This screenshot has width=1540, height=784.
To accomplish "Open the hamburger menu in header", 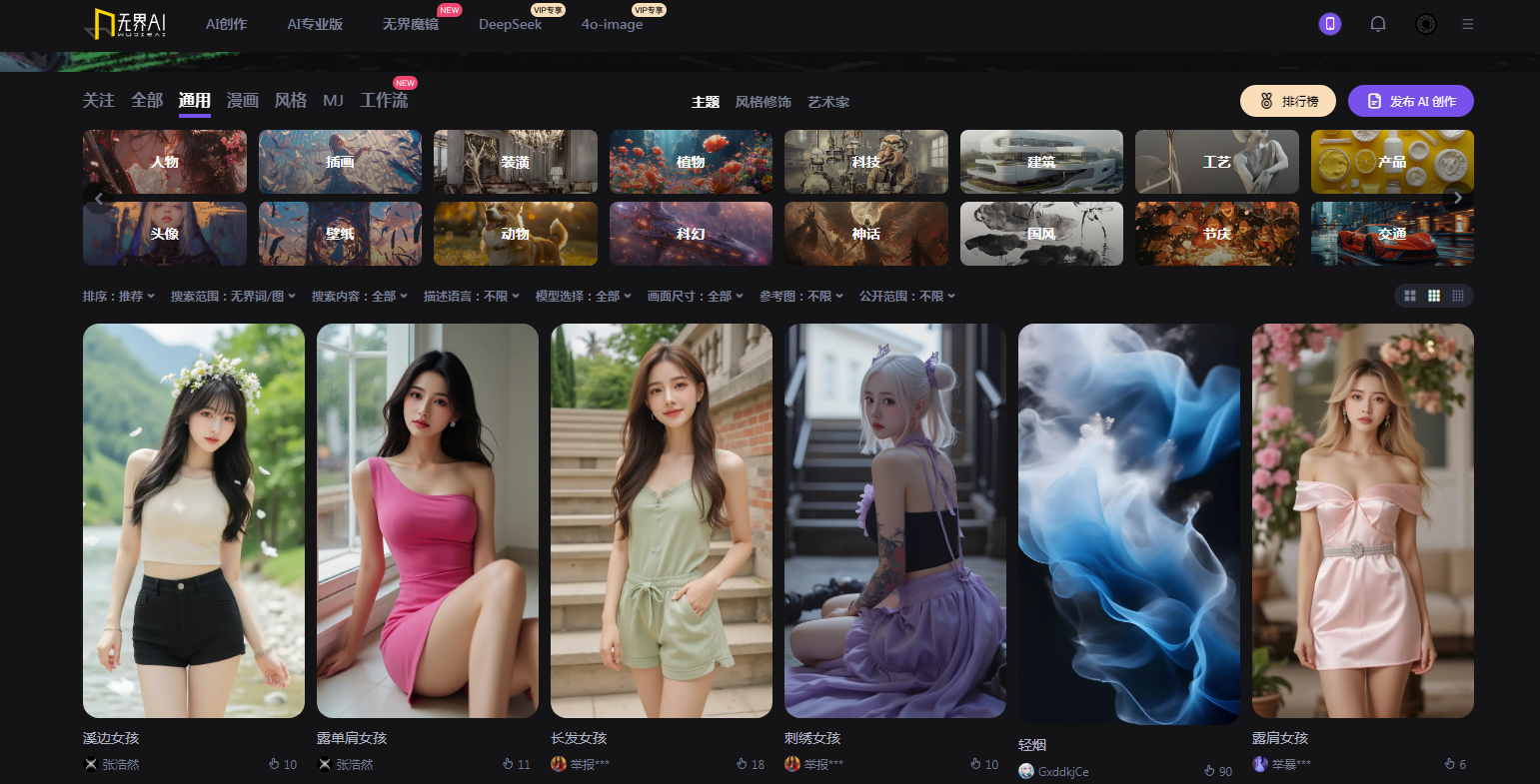I will [x=1468, y=24].
